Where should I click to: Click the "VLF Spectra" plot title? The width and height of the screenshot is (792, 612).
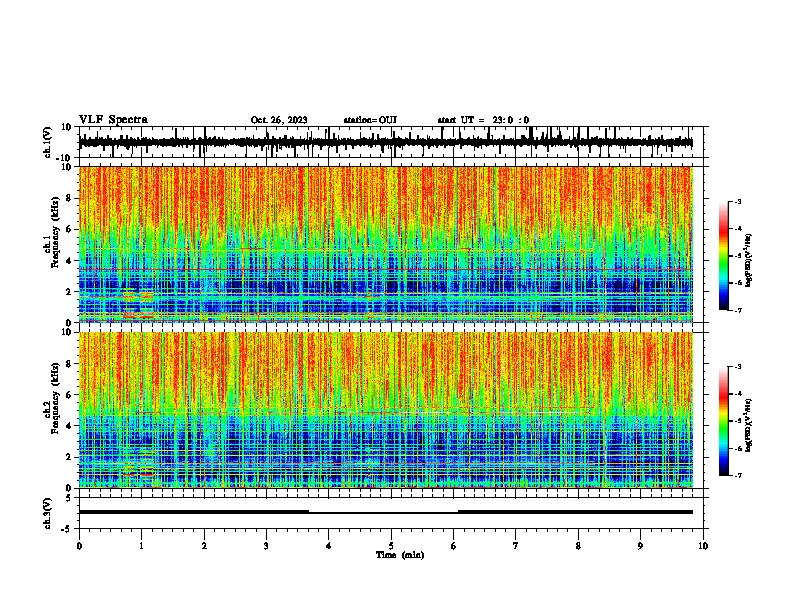[x=113, y=119]
